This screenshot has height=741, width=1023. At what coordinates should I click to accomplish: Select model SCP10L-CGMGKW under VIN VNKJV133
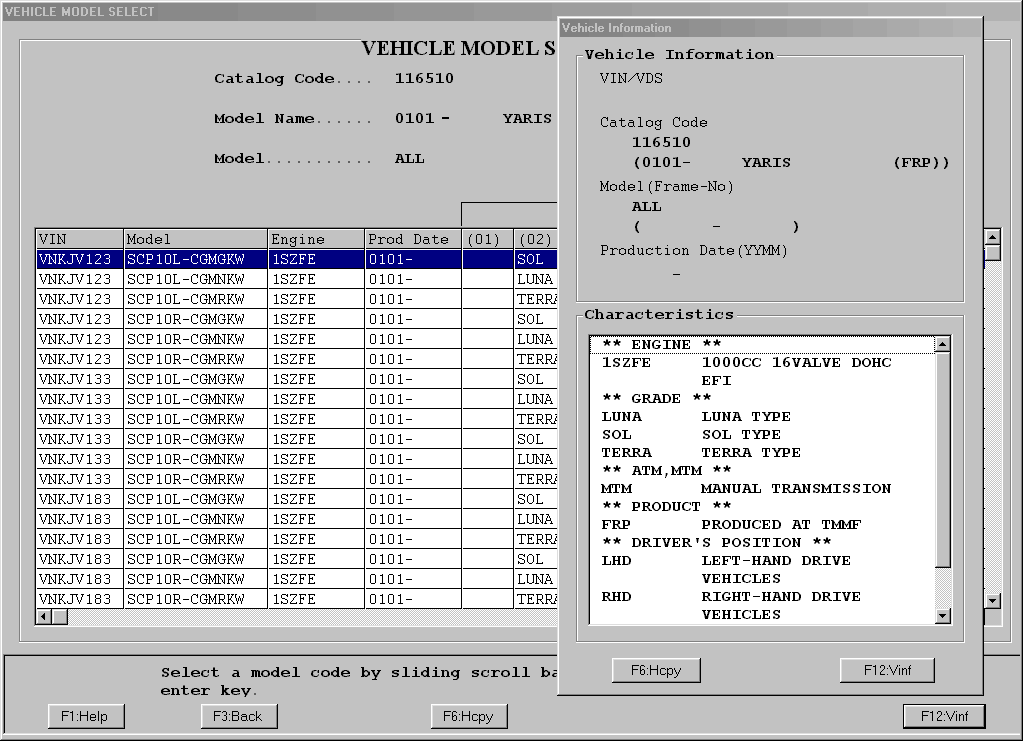pyautogui.click(x=297, y=379)
